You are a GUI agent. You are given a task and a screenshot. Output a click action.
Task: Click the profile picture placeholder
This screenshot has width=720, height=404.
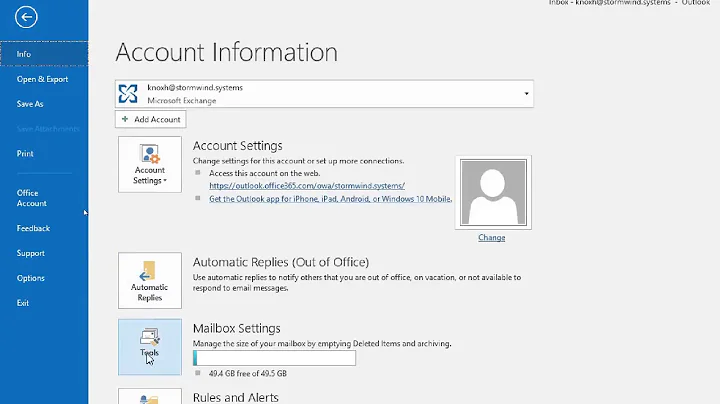click(491, 193)
